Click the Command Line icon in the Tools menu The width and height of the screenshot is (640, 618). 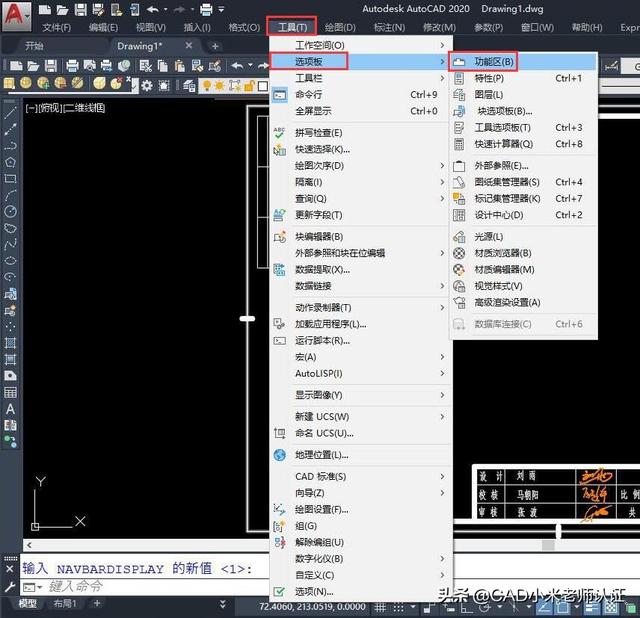[280, 95]
